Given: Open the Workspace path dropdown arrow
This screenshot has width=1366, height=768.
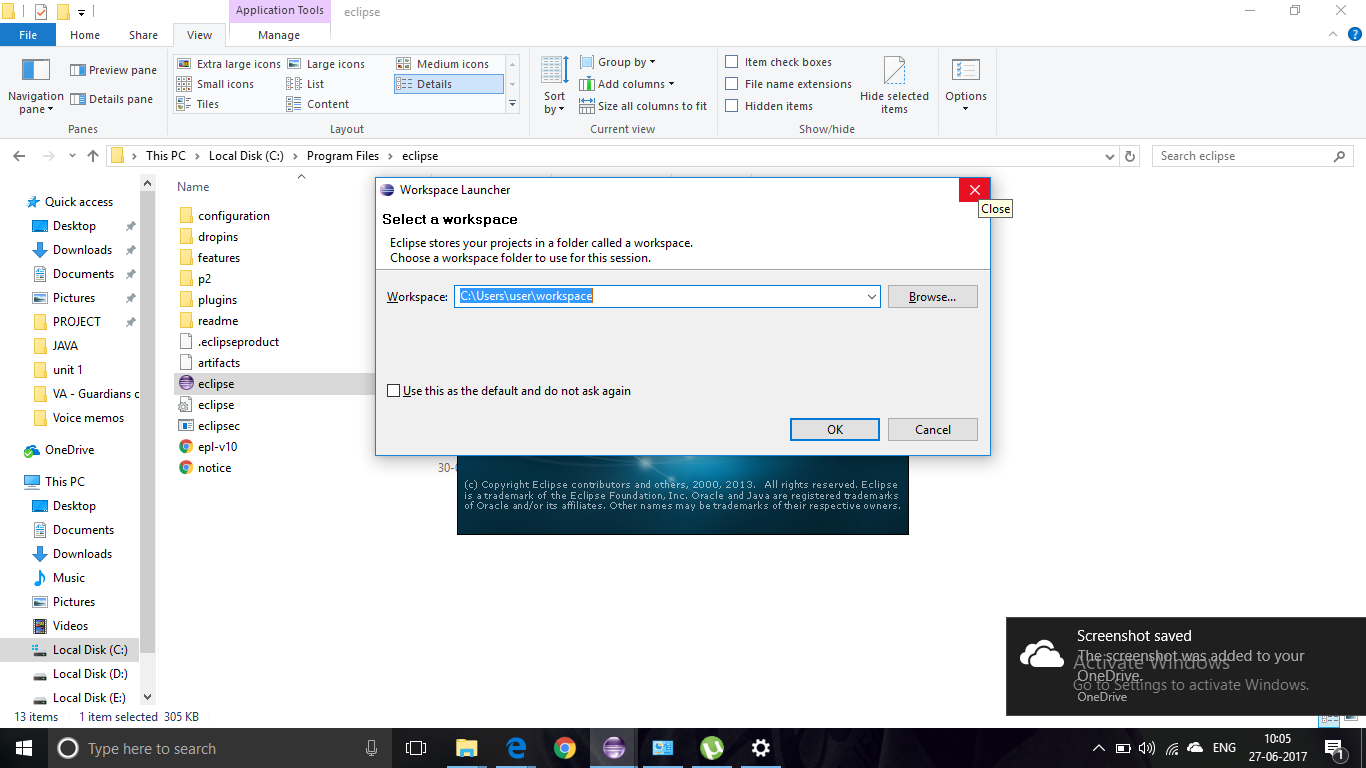Looking at the screenshot, I should pos(871,297).
